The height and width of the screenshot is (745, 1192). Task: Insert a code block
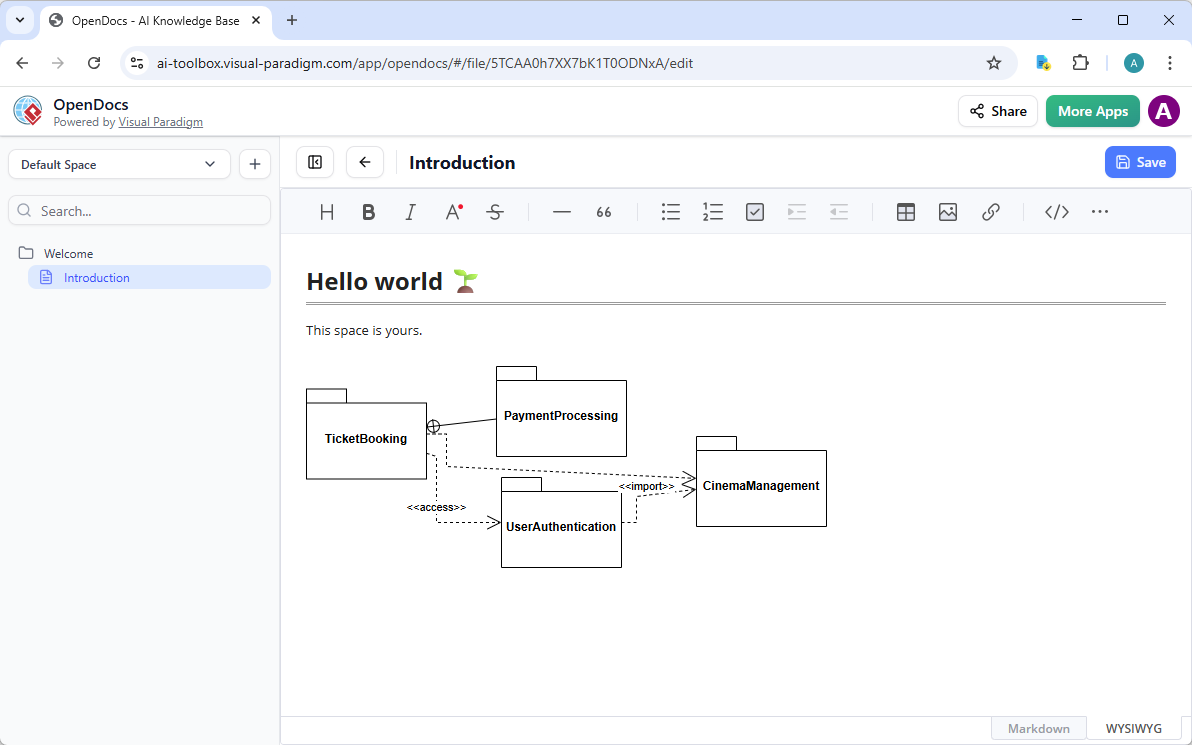pos(1056,211)
